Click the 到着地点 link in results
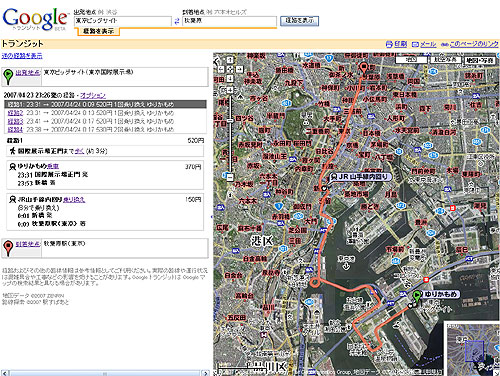Viewport: 500px width, 376px height. point(28,244)
